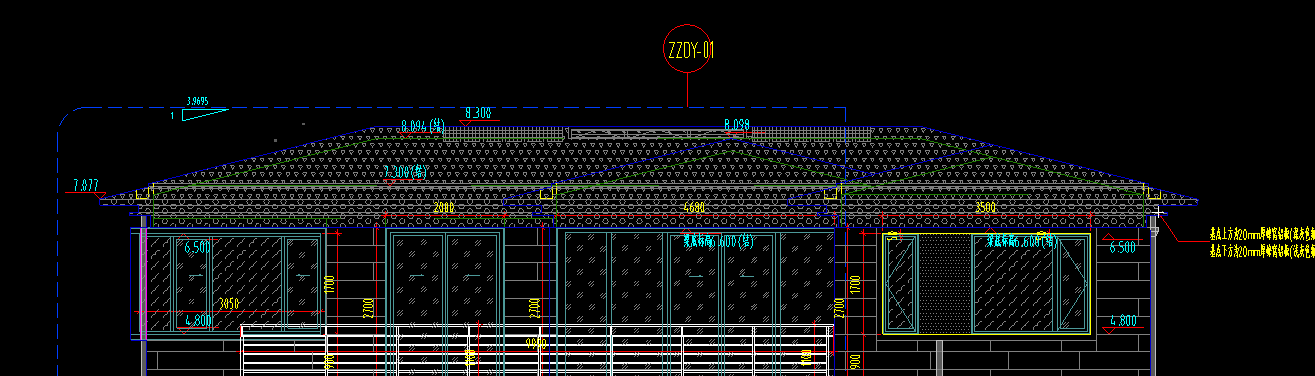Image resolution: width=1315 pixels, height=376 pixels.
Task: Click the 8.039 elevation label
Action: [736, 125]
